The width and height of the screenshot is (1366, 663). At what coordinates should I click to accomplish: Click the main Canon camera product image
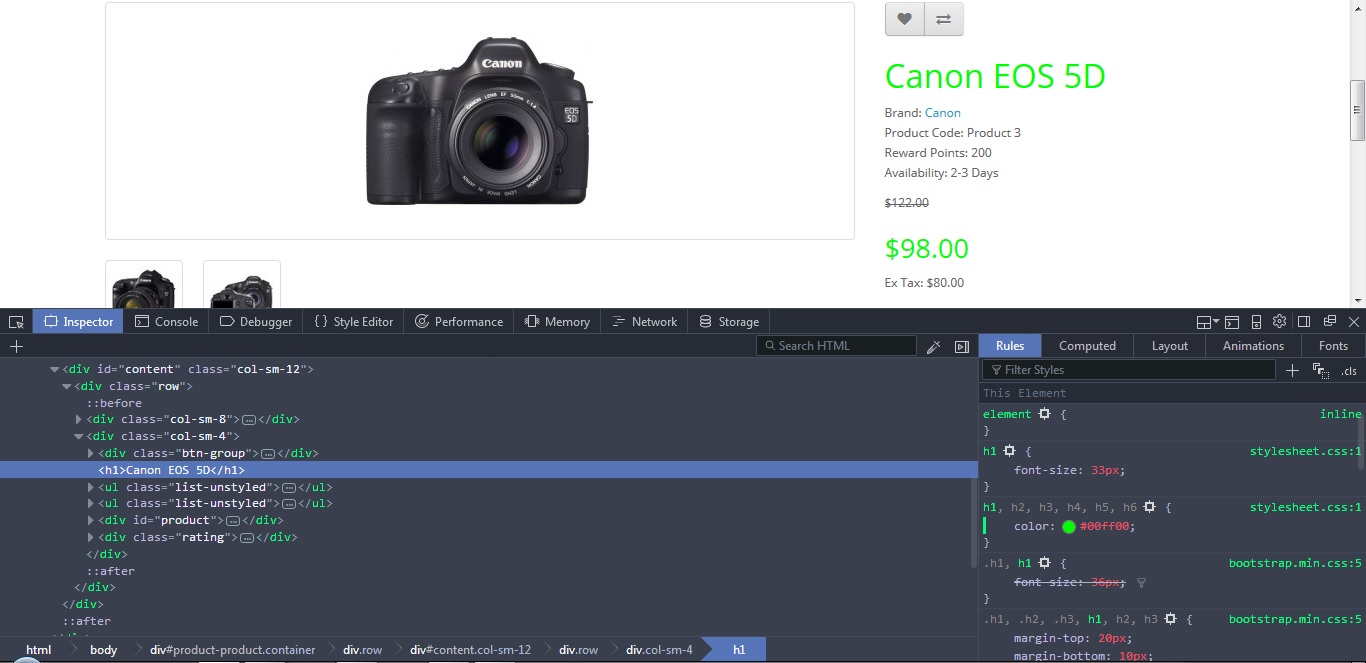(x=480, y=121)
